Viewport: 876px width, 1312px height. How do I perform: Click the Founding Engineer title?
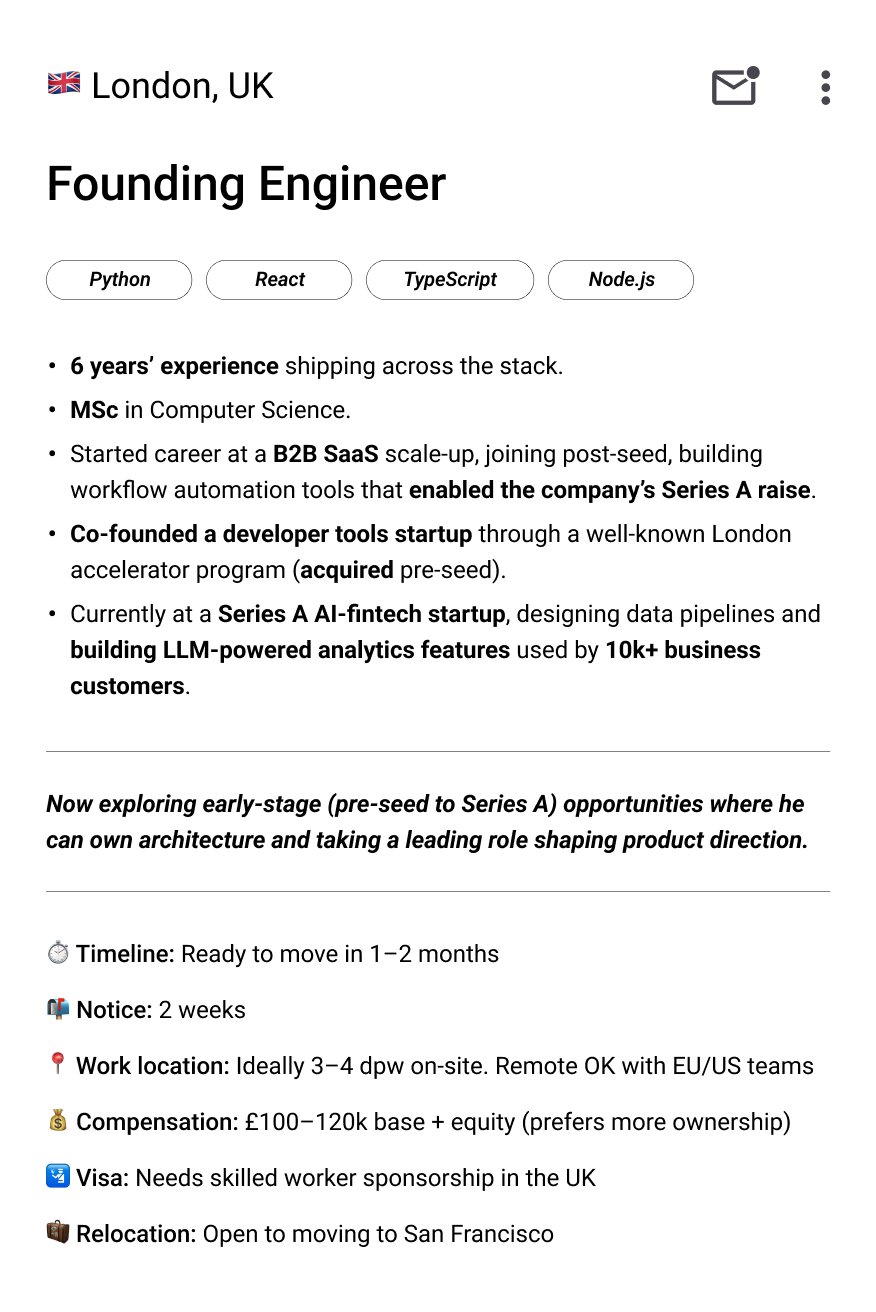[245, 184]
